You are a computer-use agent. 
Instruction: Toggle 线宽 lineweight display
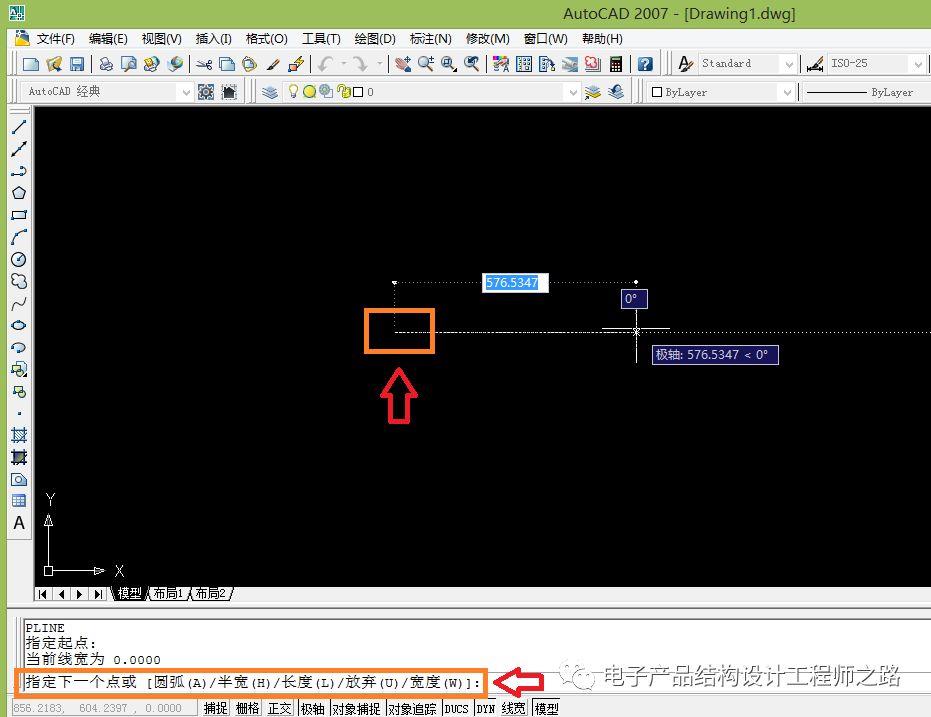(x=514, y=708)
